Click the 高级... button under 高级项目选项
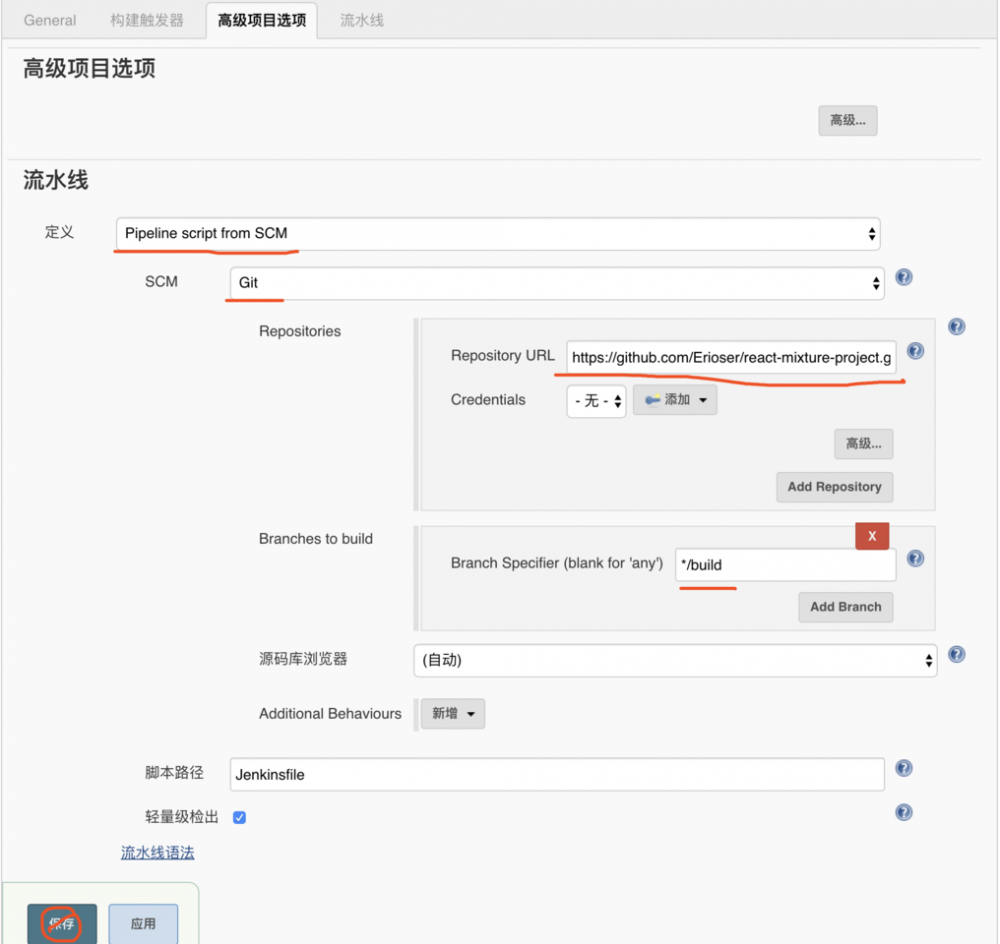 click(848, 121)
